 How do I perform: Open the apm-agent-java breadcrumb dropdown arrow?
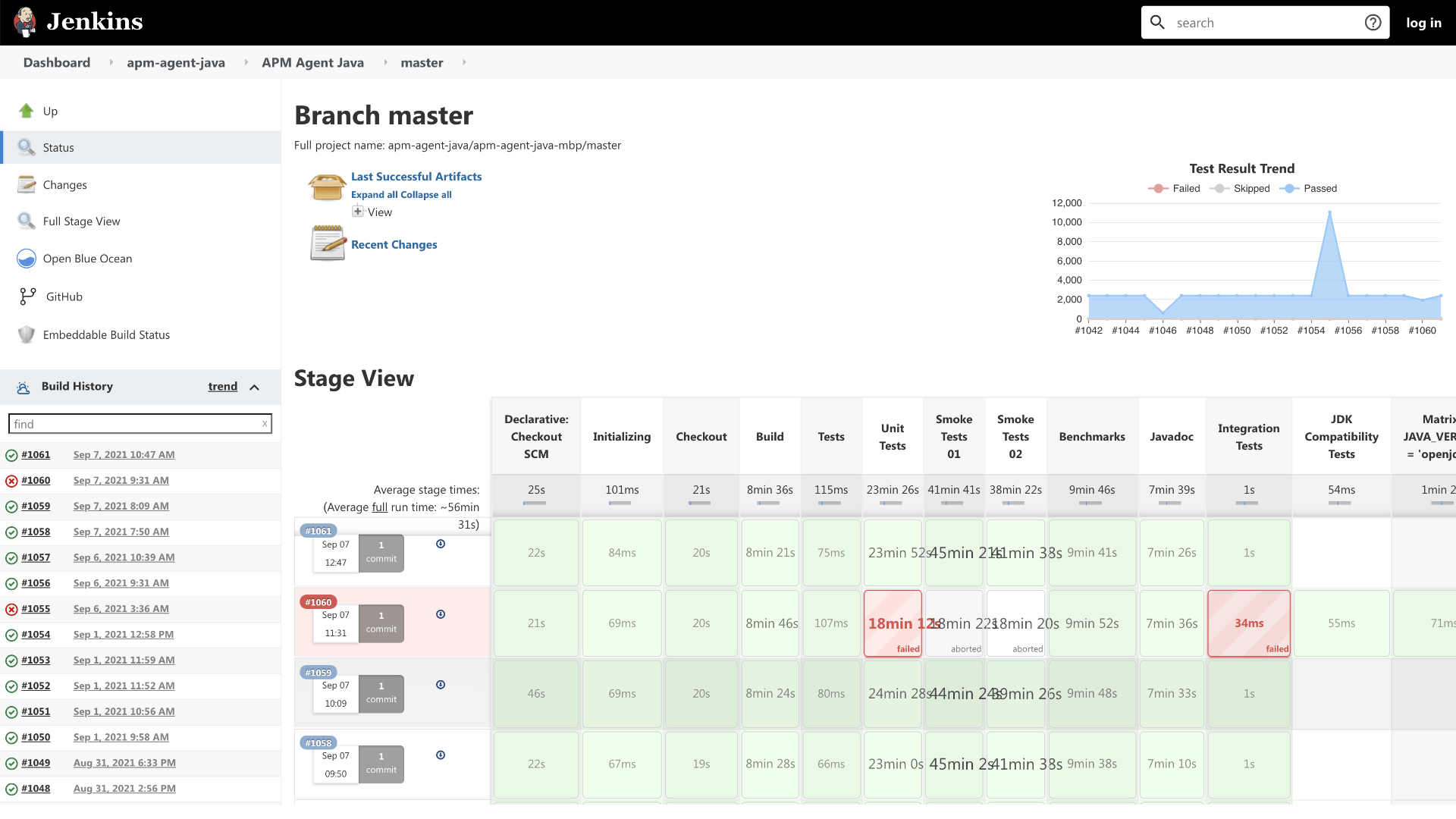click(x=246, y=62)
